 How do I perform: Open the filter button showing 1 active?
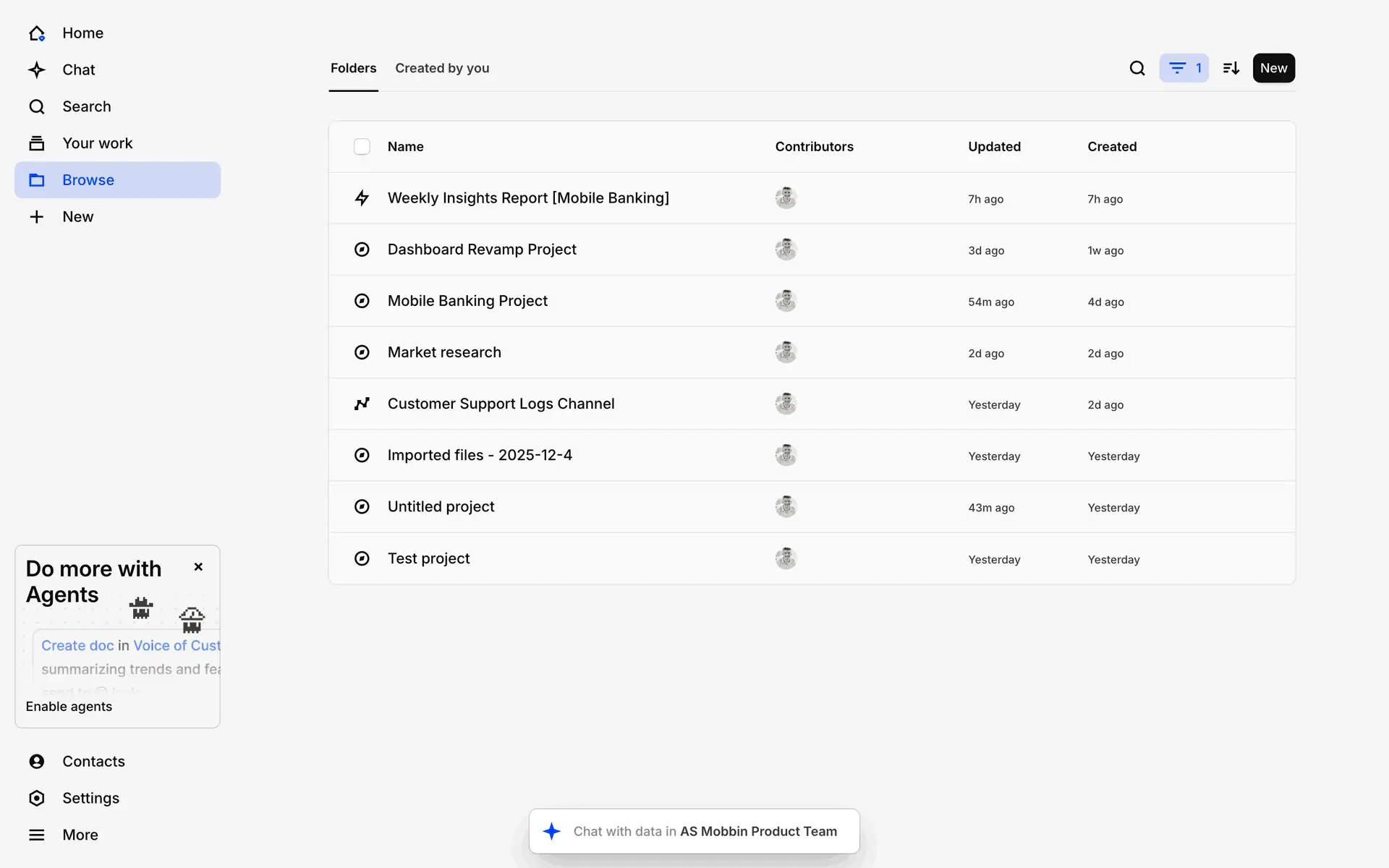pyautogui.click(x=1184, y=68)
